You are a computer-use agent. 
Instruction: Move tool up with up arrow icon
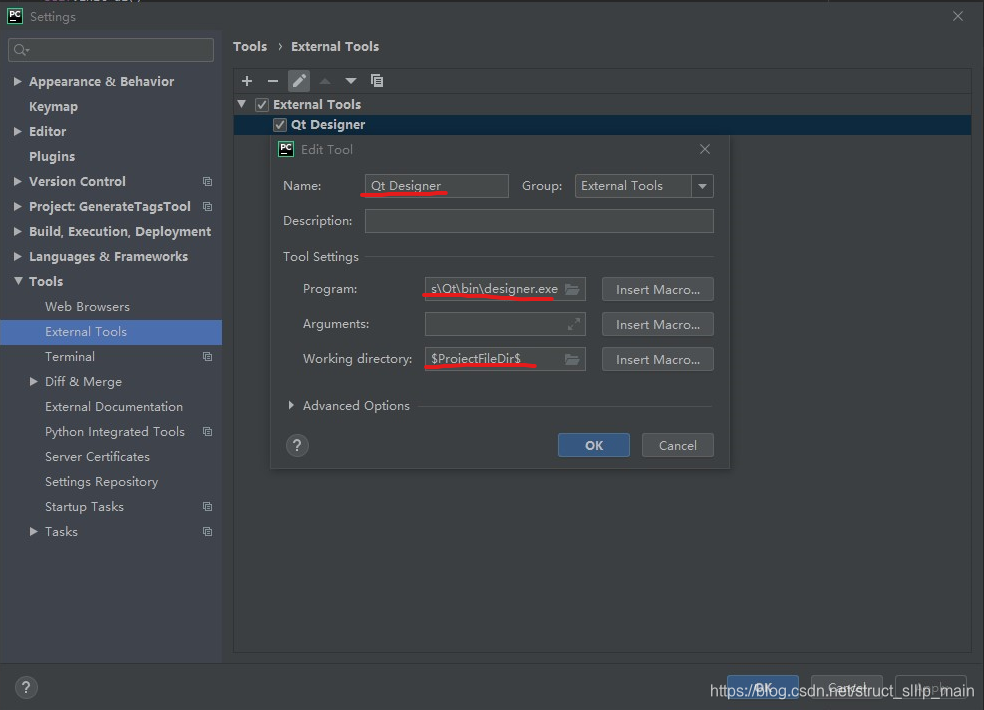[324, 81]
